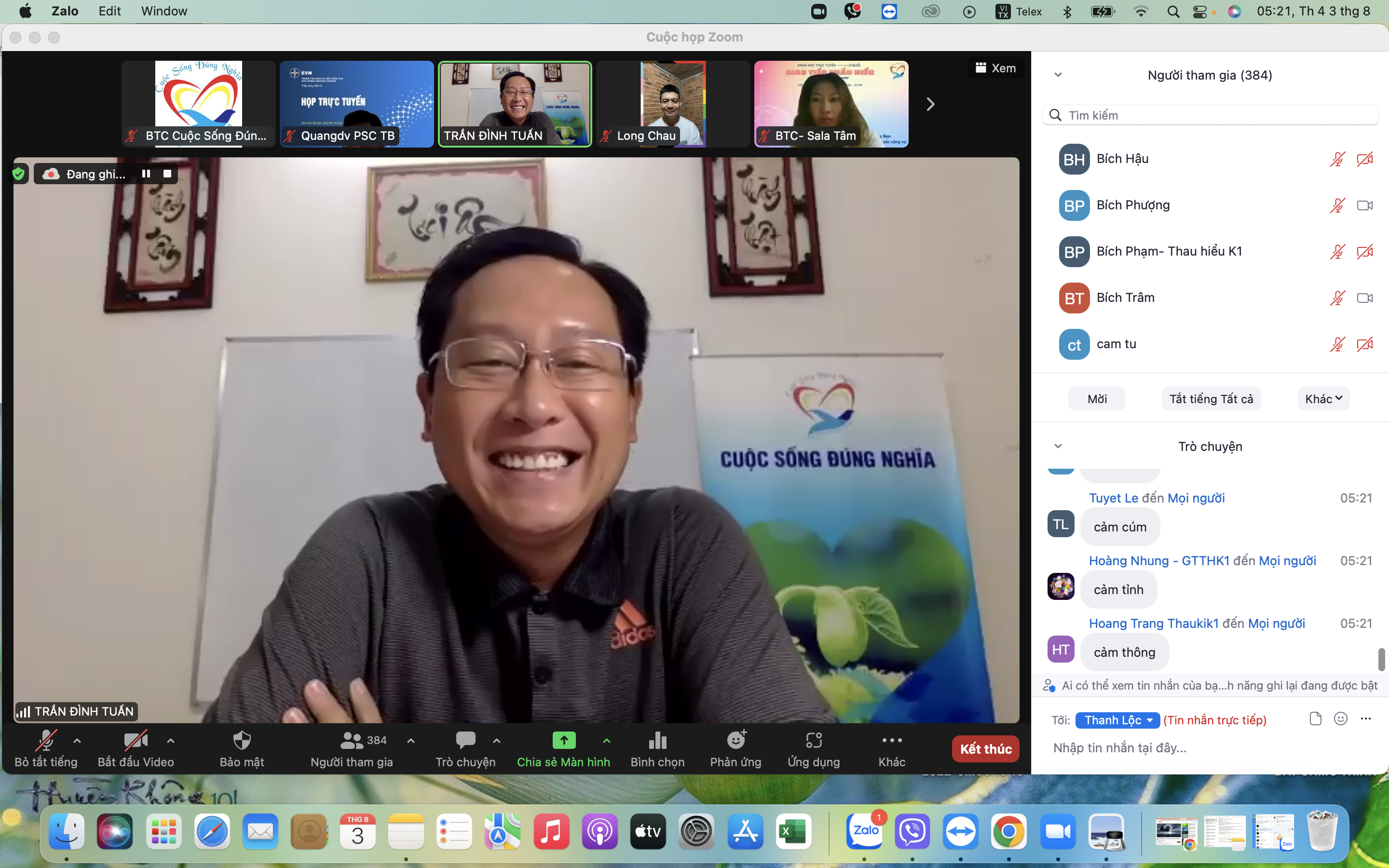The height and width of the screenshot is (868, 1389).
Task: Collapse the Trò chuyện chat panel chevron
Action: (1058, 446)
